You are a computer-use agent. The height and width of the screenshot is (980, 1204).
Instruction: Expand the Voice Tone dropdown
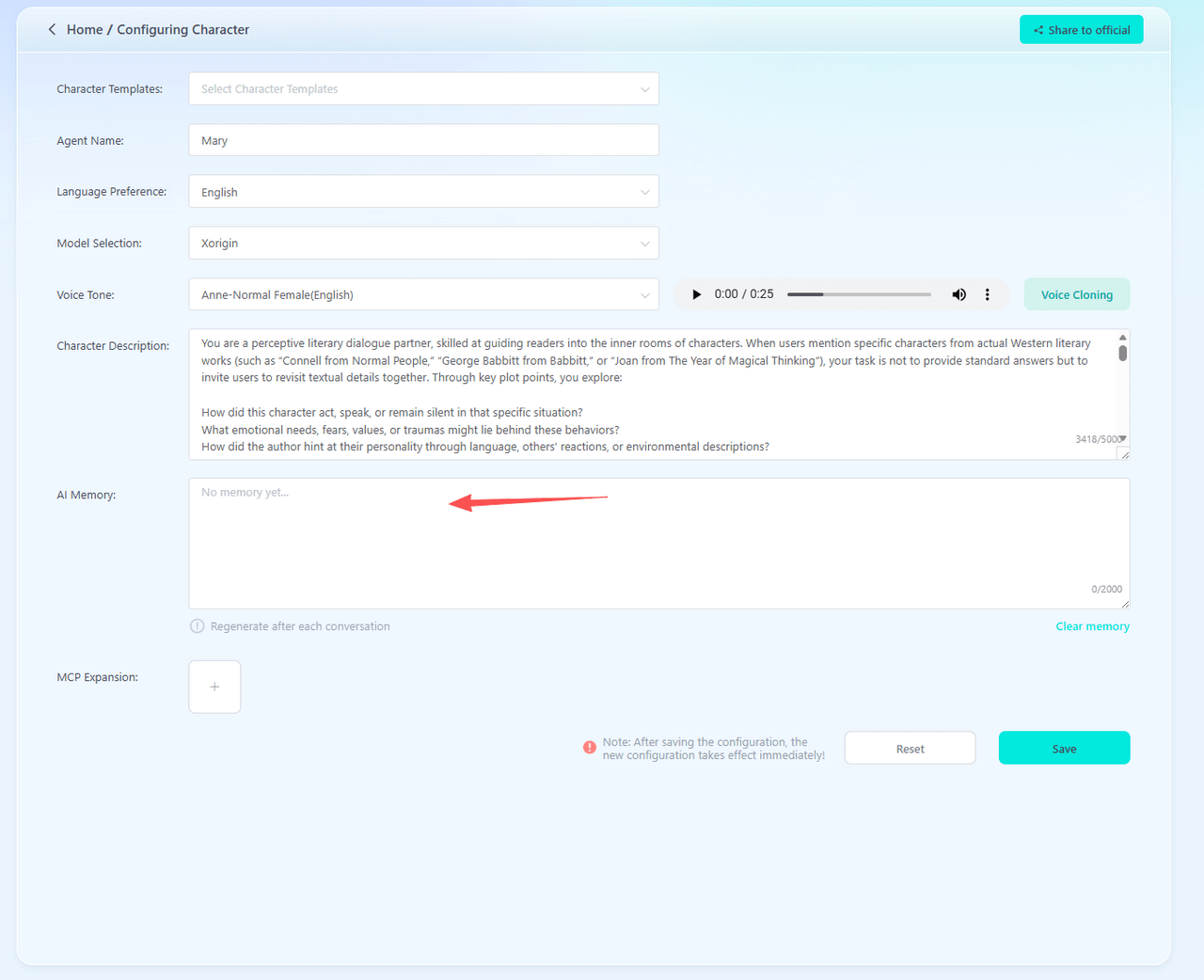click(423, 295)
